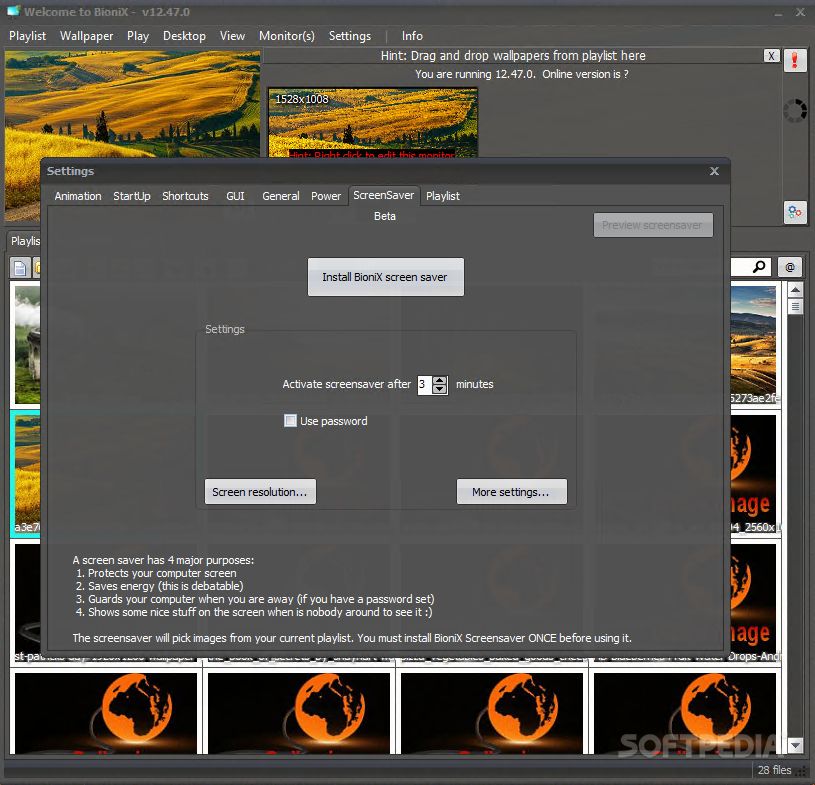Click the online version status text
This screenshot has height=785, width=815.
(x=521, y=74)
